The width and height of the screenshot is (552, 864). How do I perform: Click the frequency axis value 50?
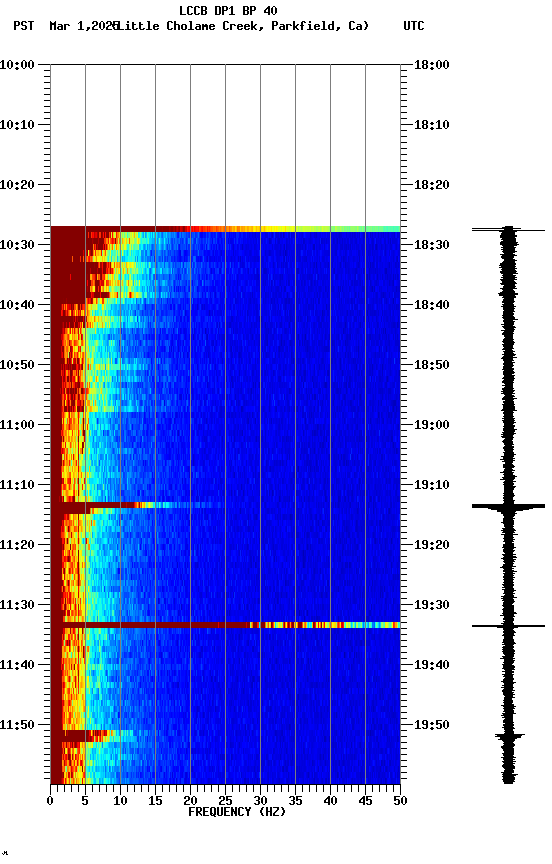400,801
